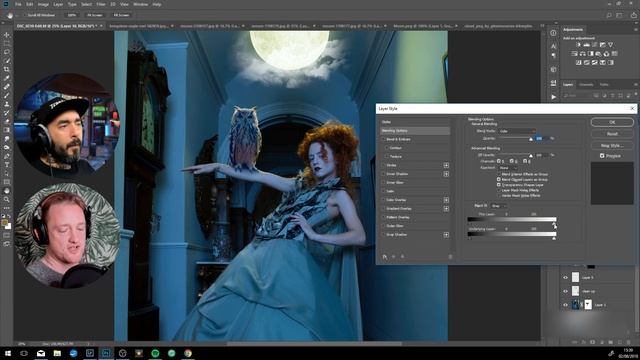The width and height of the screenshot is (640, 360).
Task: Select the Hand tool in toolbar
Action: tap(7, 191)
